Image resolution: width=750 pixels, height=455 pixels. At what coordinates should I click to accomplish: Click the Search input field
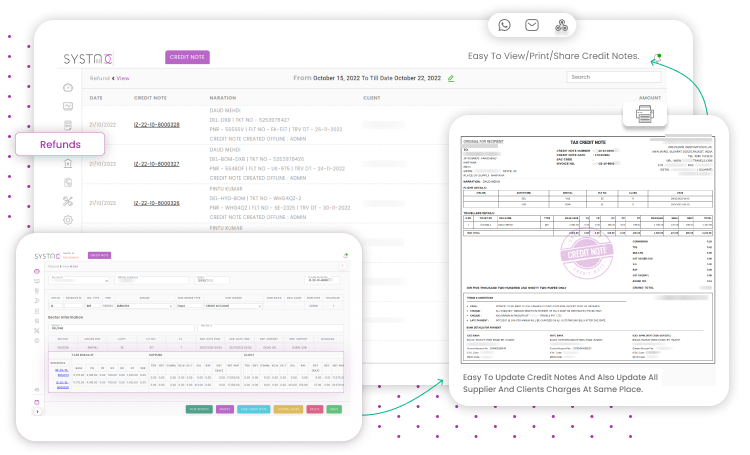click(x=613, y=77)
